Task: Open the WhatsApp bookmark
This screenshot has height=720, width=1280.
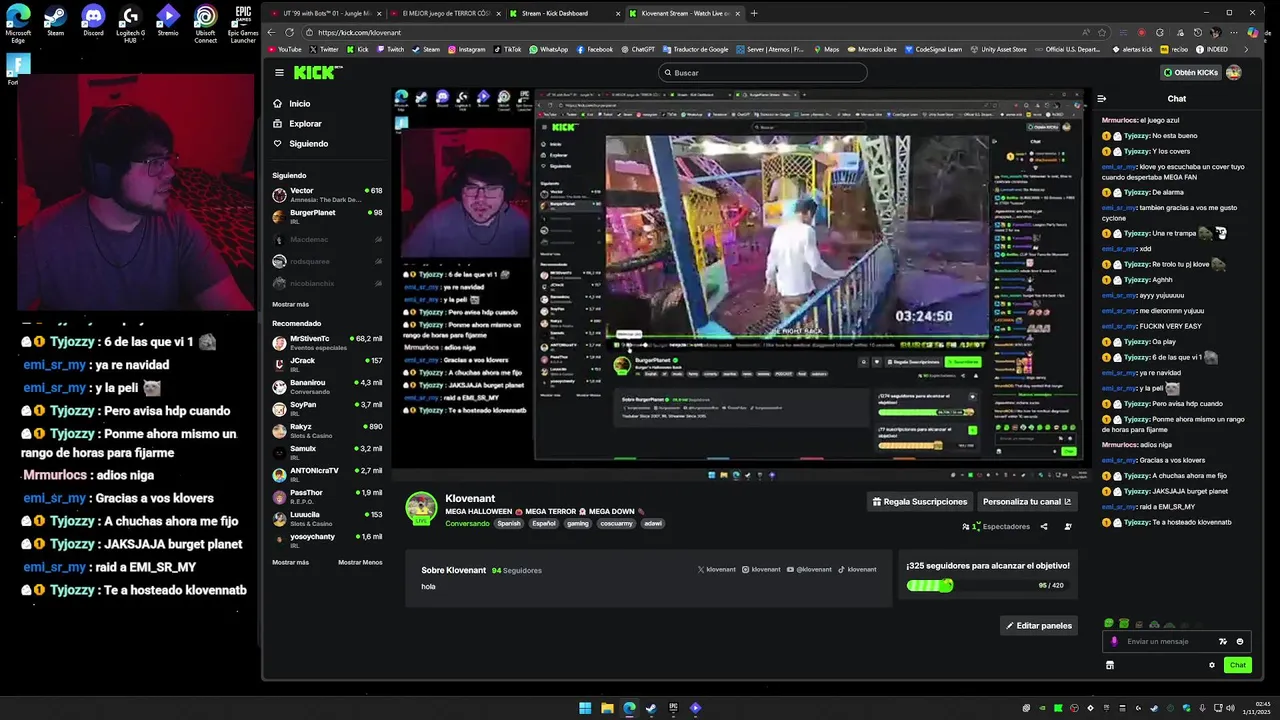Action: tap(548, 49)
